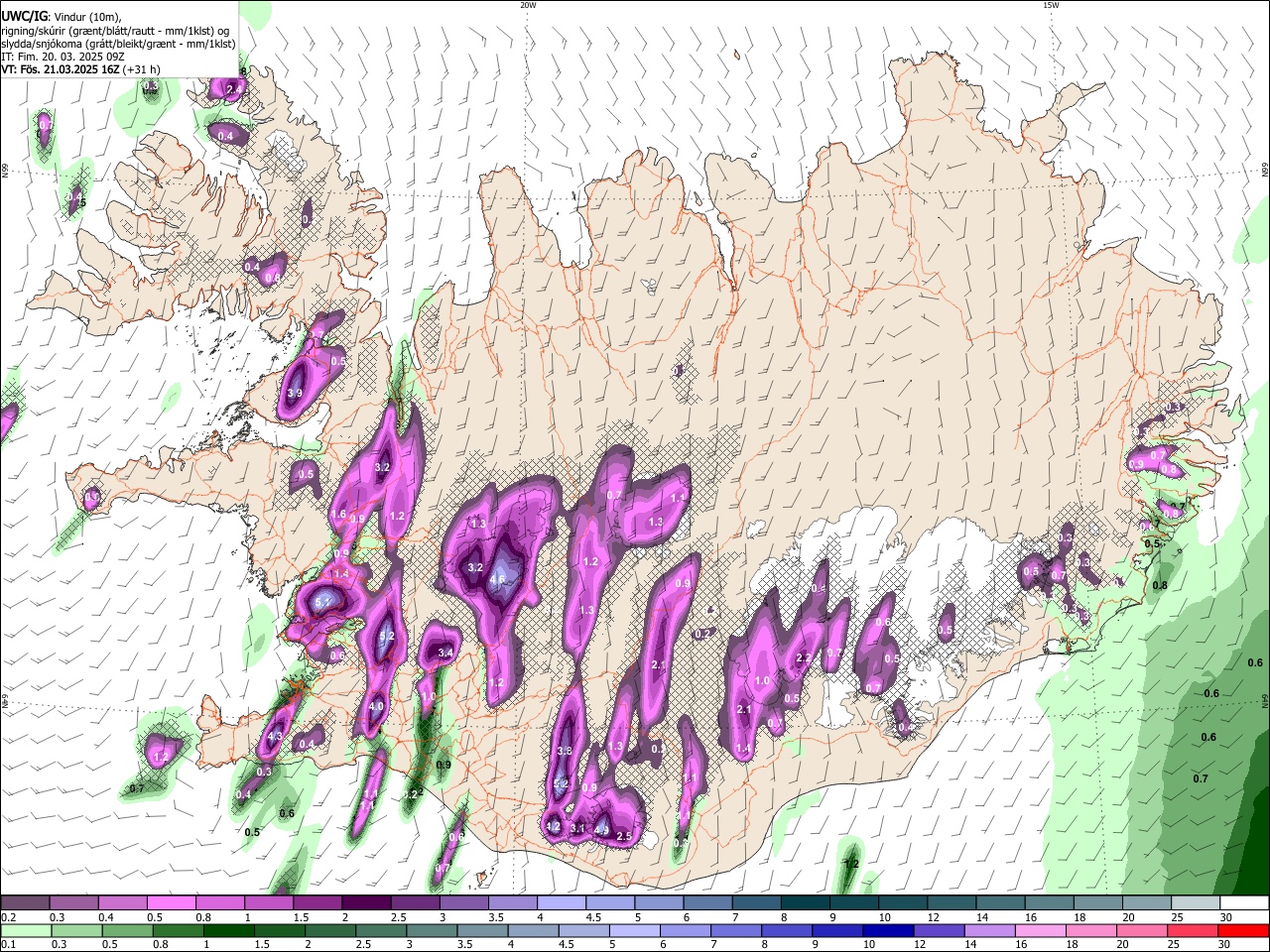The height and width of the screenshot is (952, 1270).
Task: Select the 3.9 precipitation value label
Action: pyautogui.click(x=295, y=394)
